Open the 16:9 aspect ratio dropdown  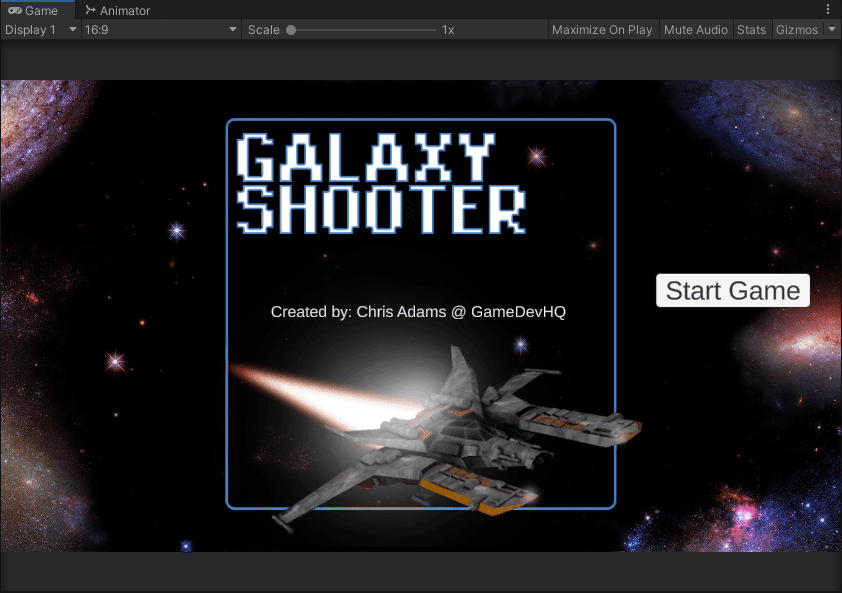pos(160,30)
